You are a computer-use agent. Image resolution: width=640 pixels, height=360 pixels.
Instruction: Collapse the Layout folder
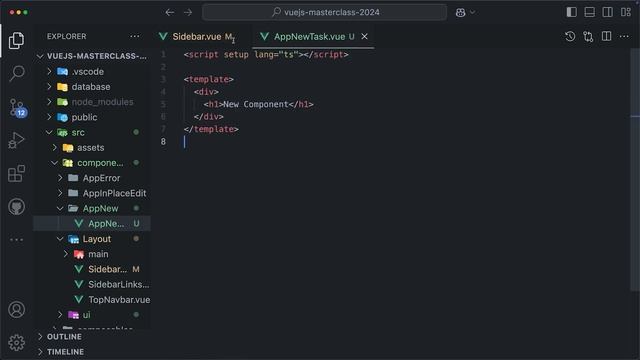(x=92, y=239)
